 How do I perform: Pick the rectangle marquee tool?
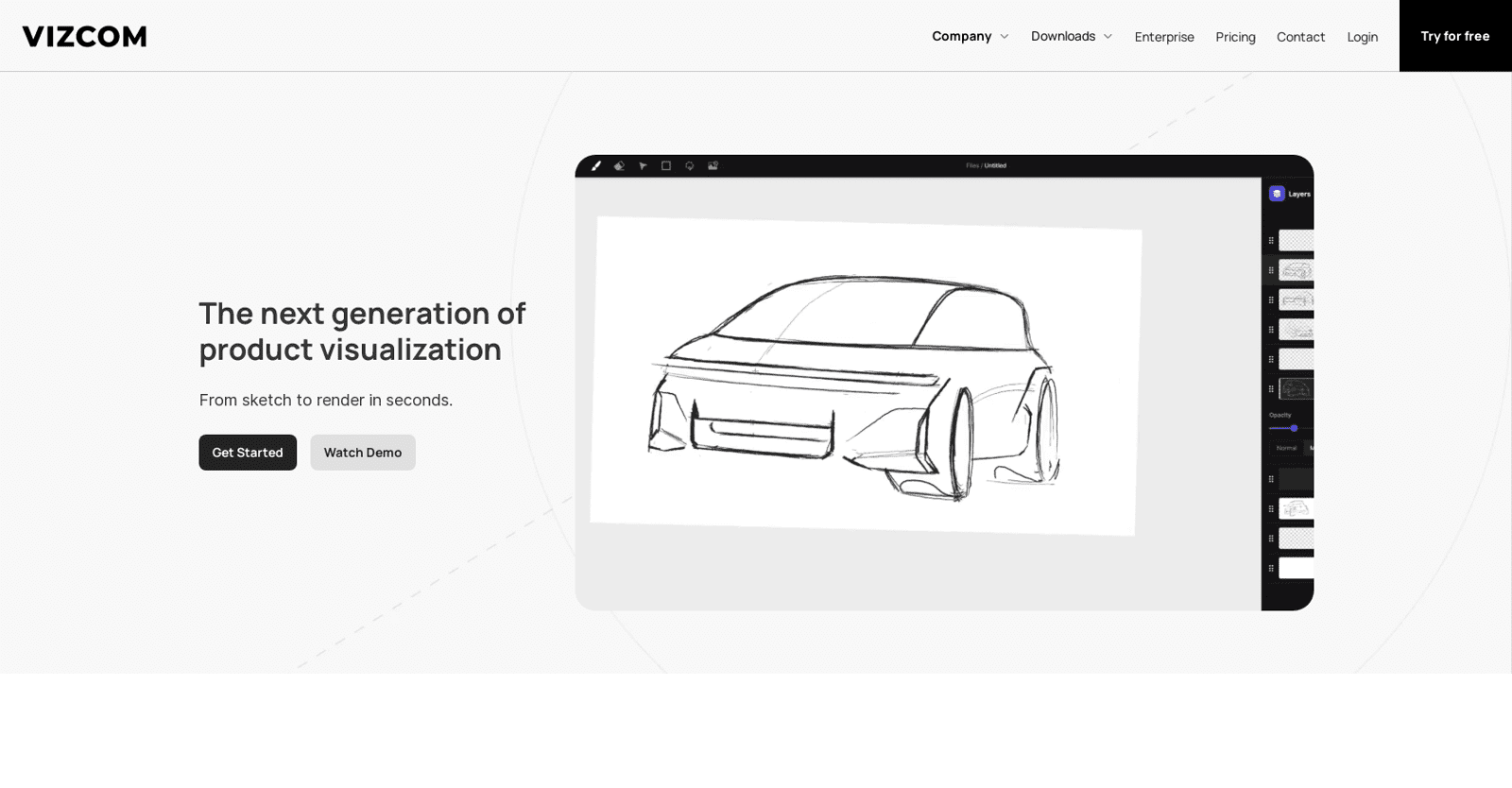pyautogui.click(x=666, y=166)
